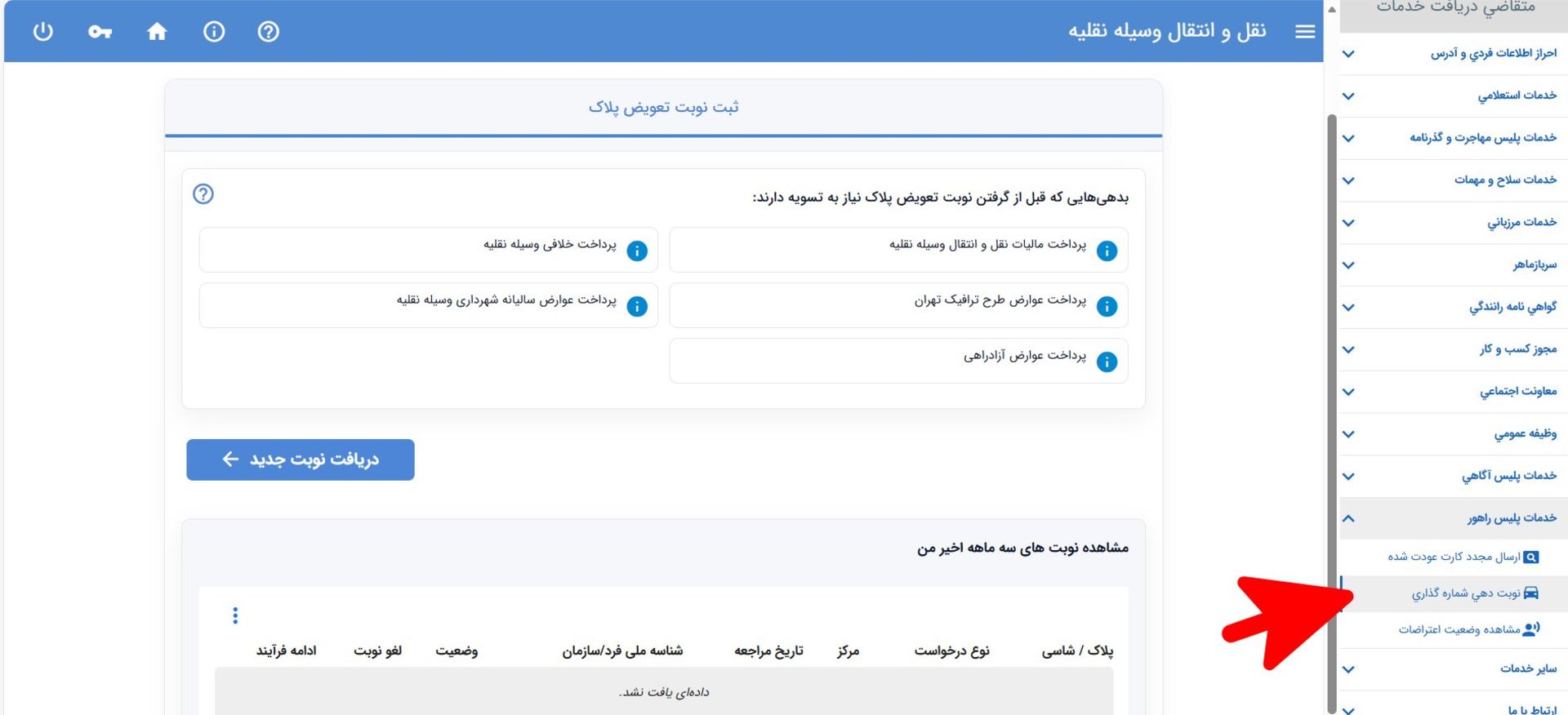
Task: Click وضعیت column header
Action: point(457,651)
